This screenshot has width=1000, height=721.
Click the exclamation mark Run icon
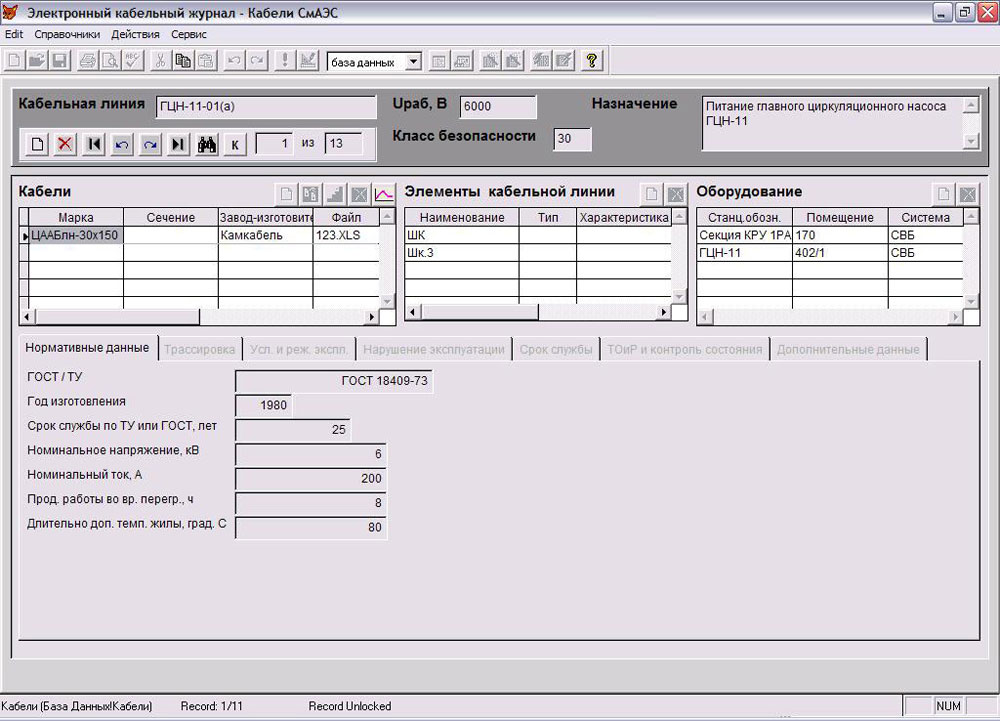click(284, 61)
